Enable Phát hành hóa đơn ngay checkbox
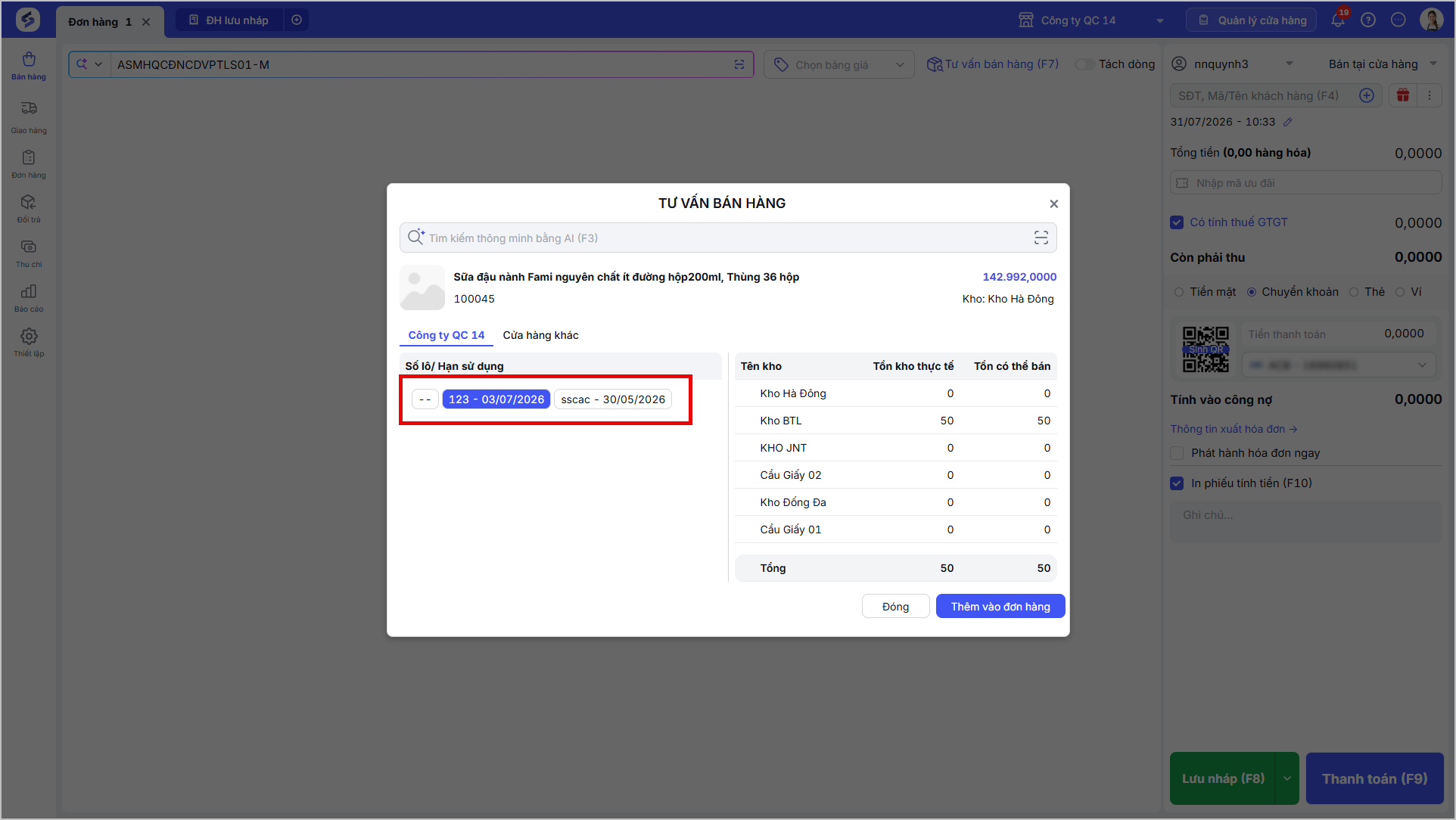 pos(1177,453)
